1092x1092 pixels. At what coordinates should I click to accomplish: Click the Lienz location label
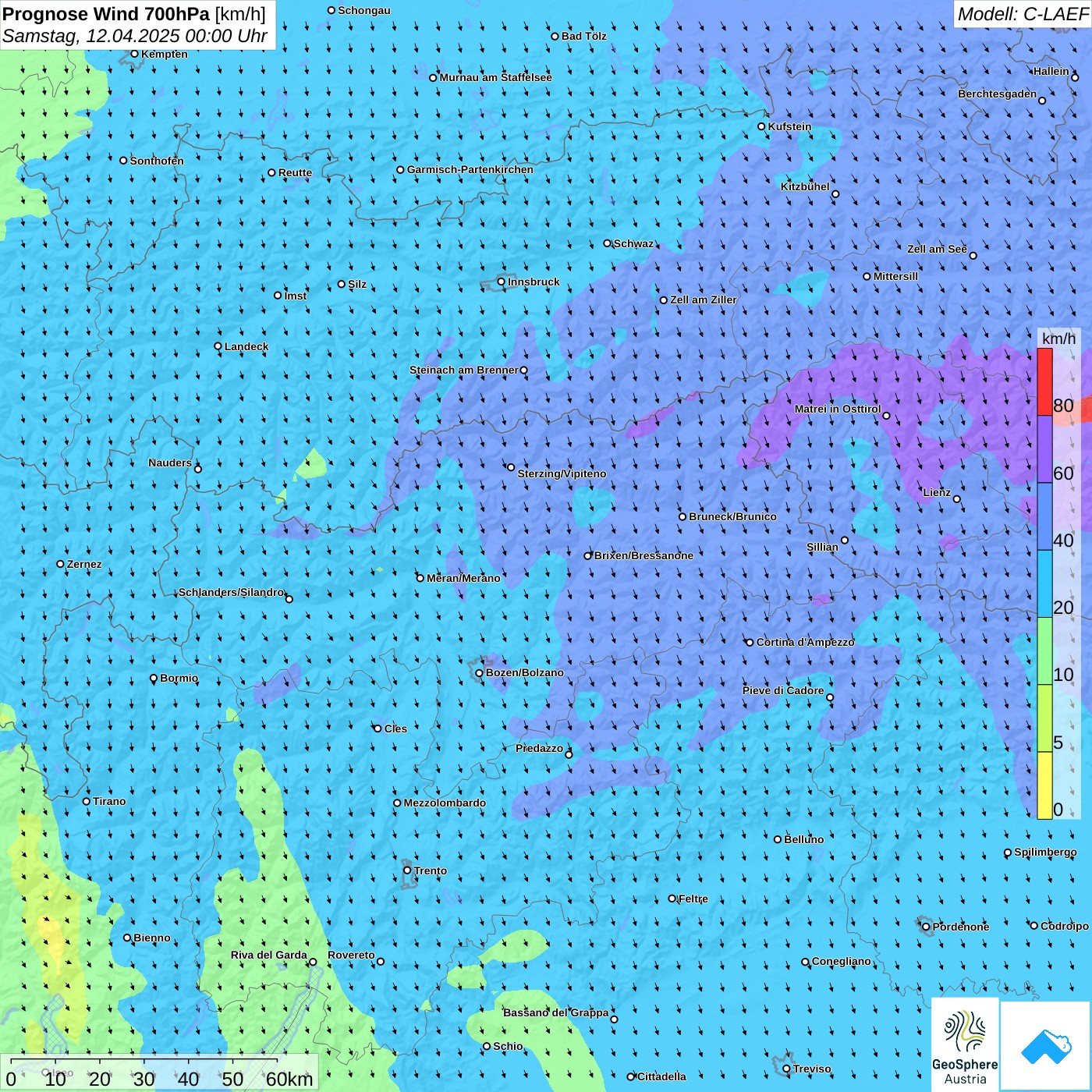pos(937,492)
